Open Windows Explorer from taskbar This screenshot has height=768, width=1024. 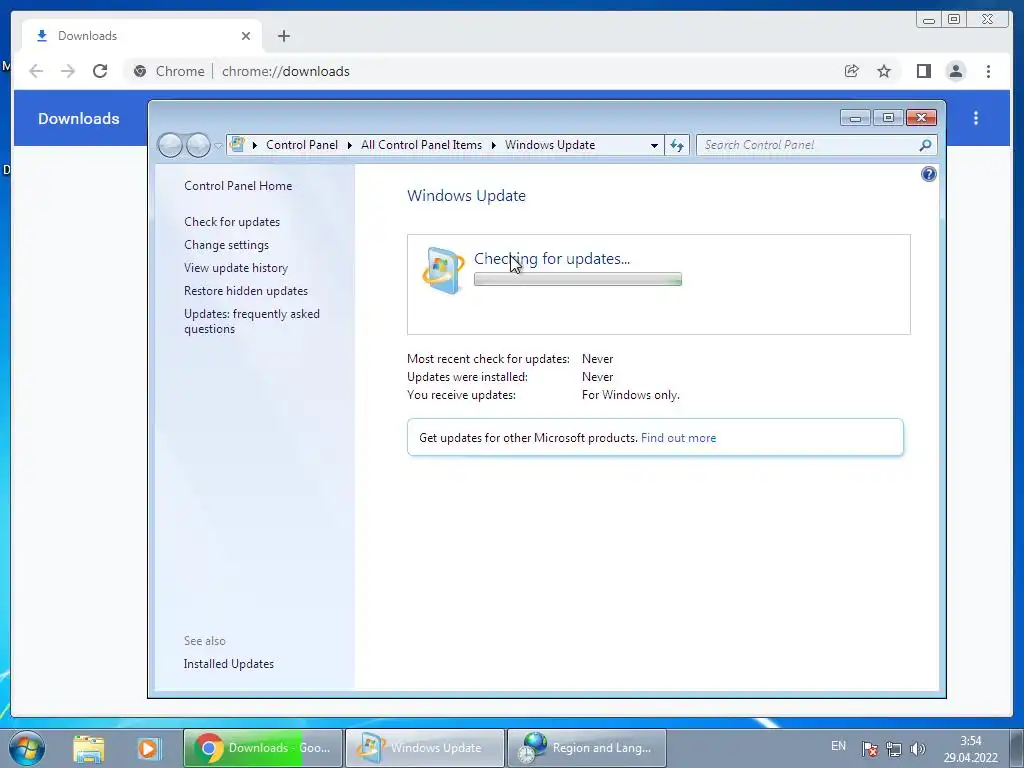[x=89, y=749]
